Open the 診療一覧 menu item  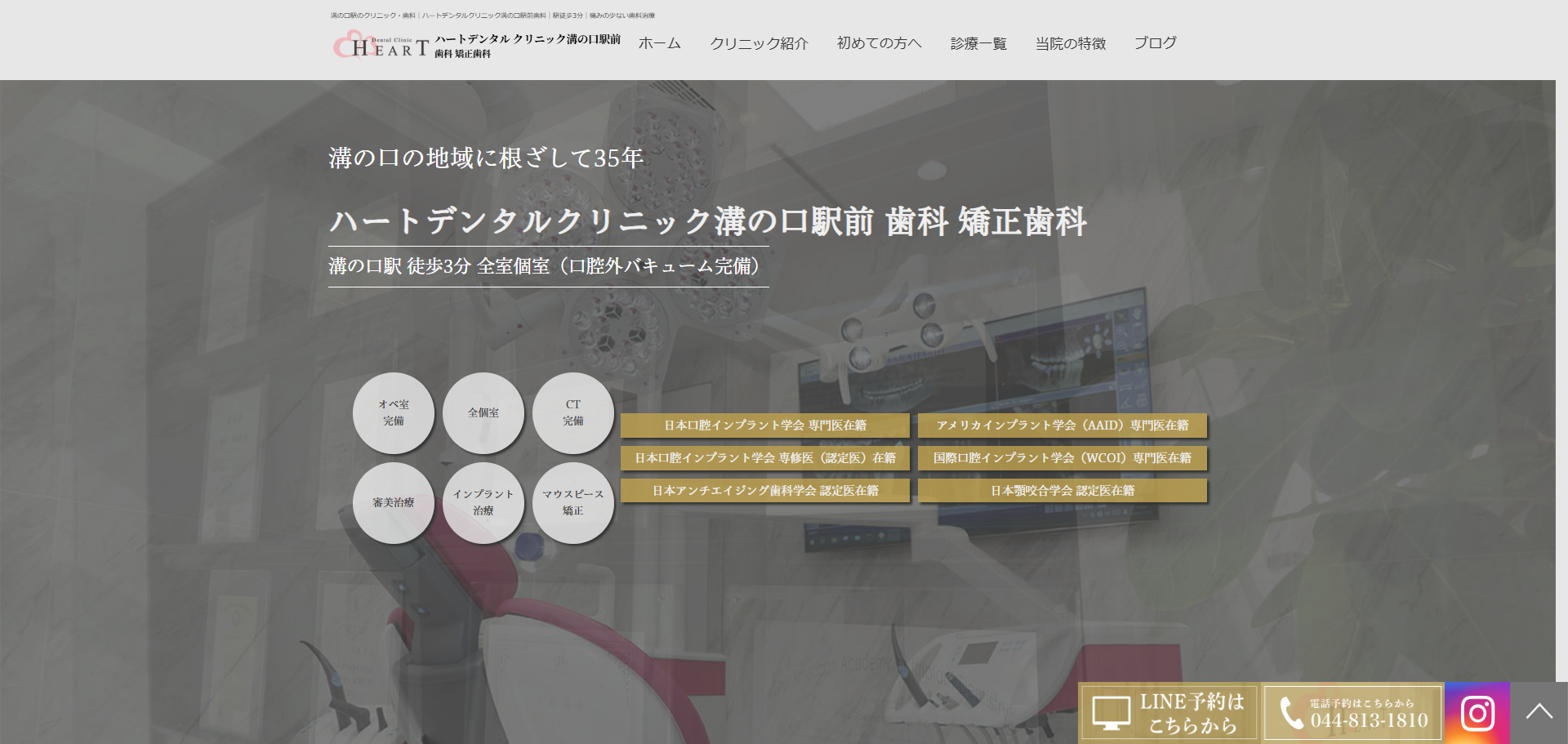click(978, 43)
